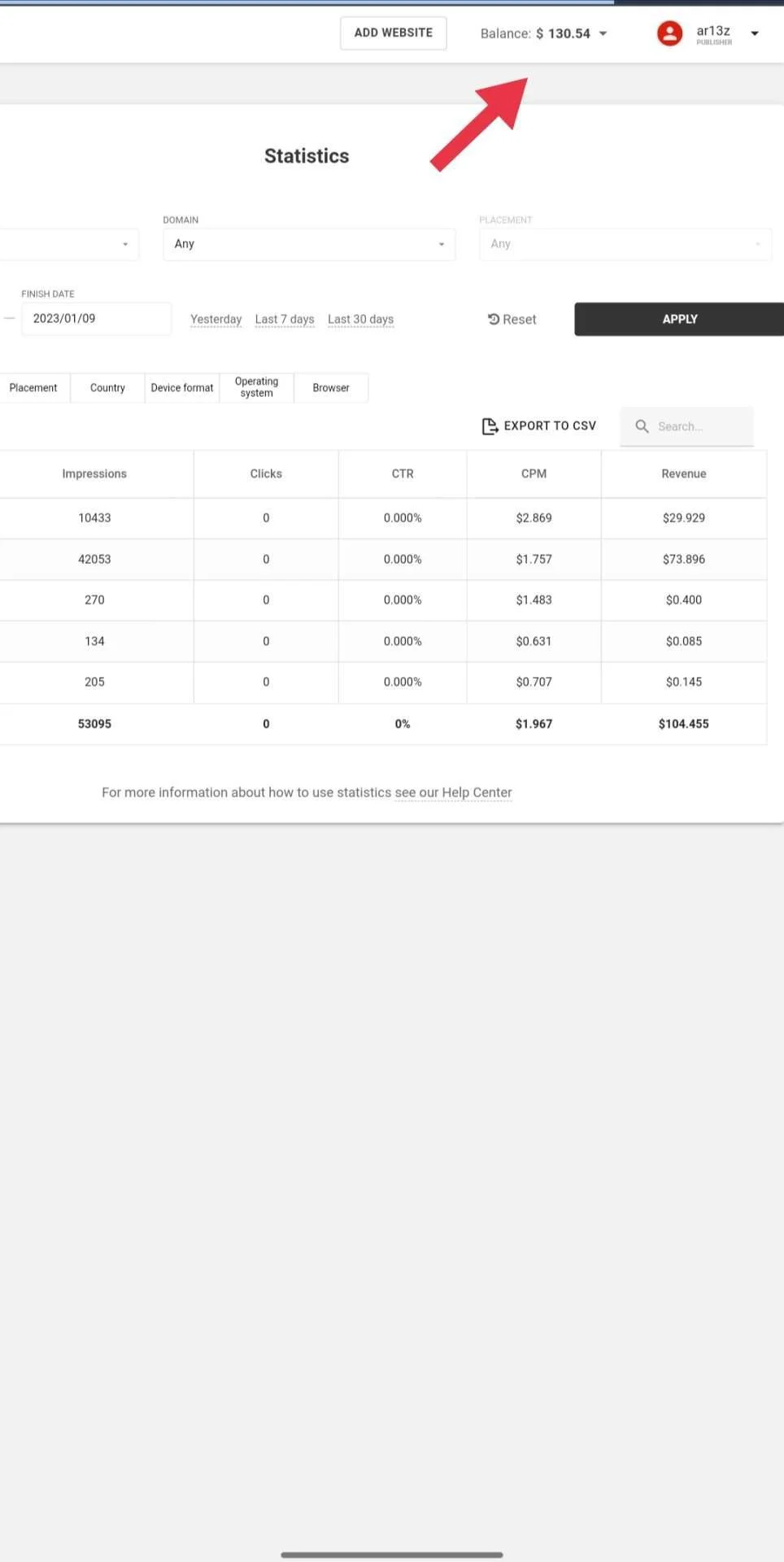Click the Finish Date input field
This screenshot has width=784, height=1562.
[x=97, y=319]
